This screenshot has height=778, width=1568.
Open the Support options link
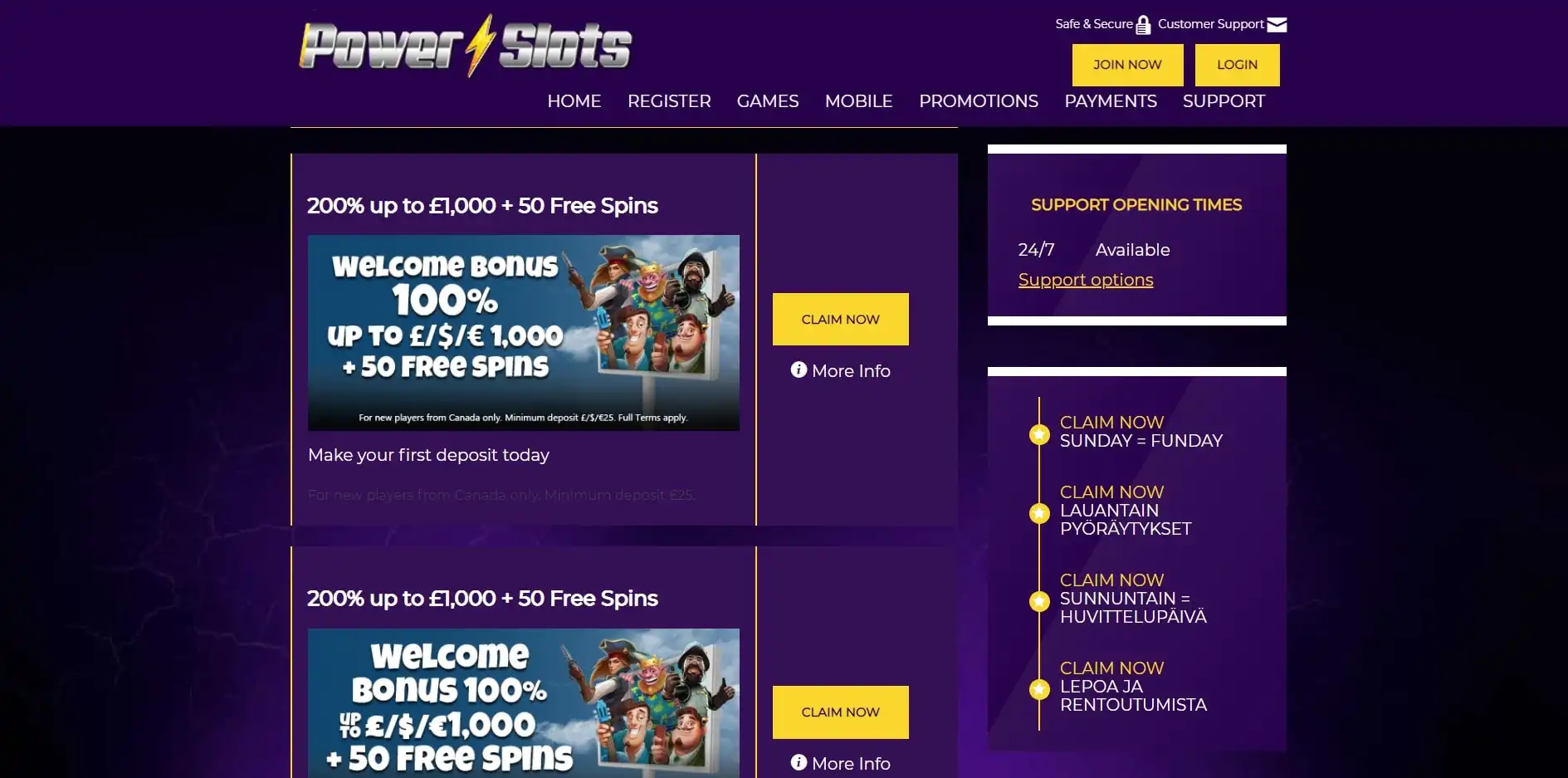(x=1086, y=280)
